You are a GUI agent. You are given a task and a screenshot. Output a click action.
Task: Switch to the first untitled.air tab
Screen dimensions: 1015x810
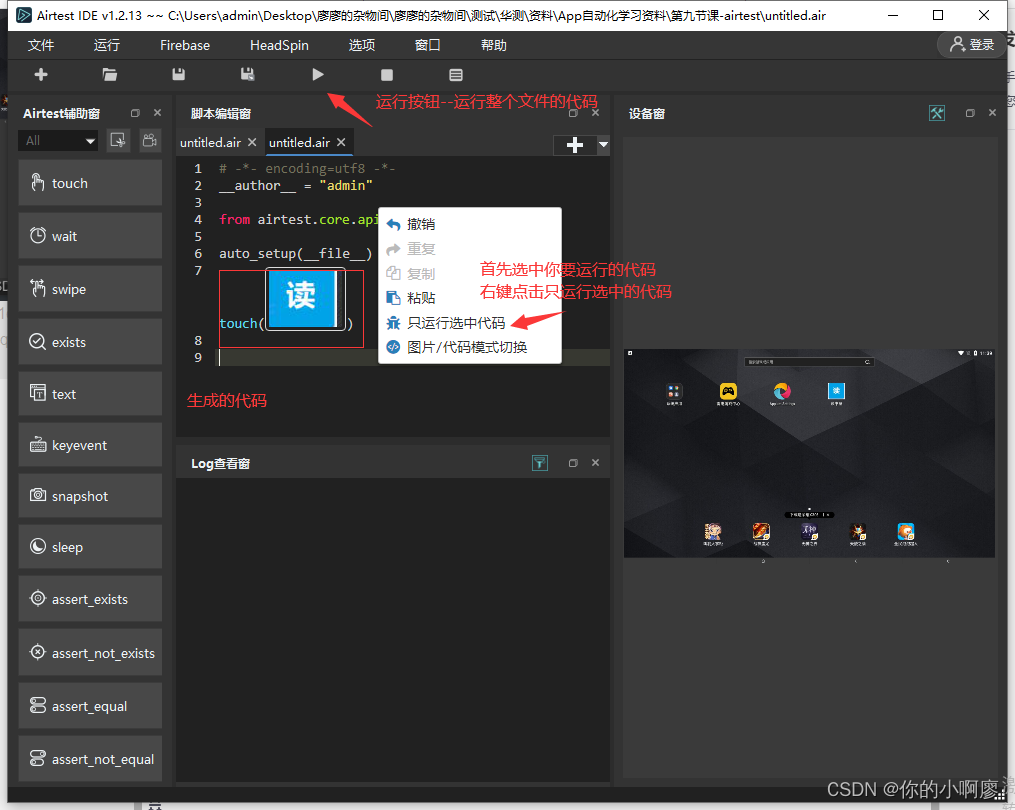(210, 142)
